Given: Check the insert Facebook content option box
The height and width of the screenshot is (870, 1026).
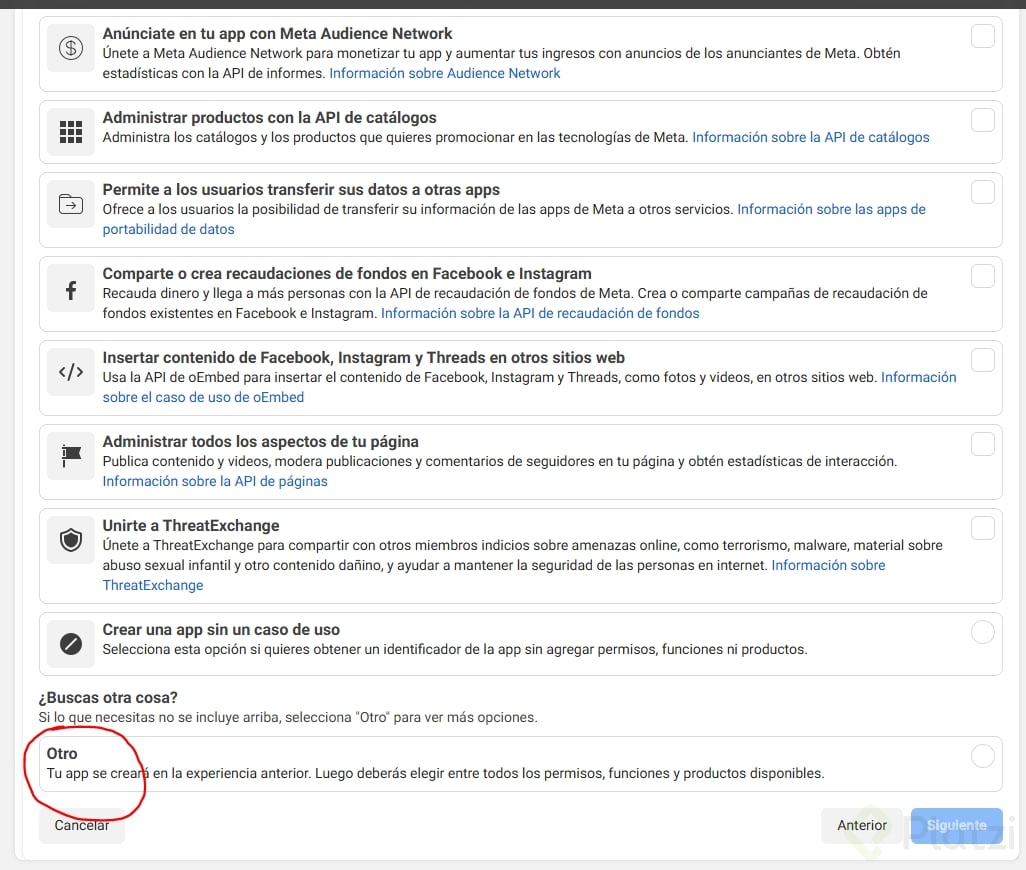Looking at the screenshot, I should click(x=982, y=360).
